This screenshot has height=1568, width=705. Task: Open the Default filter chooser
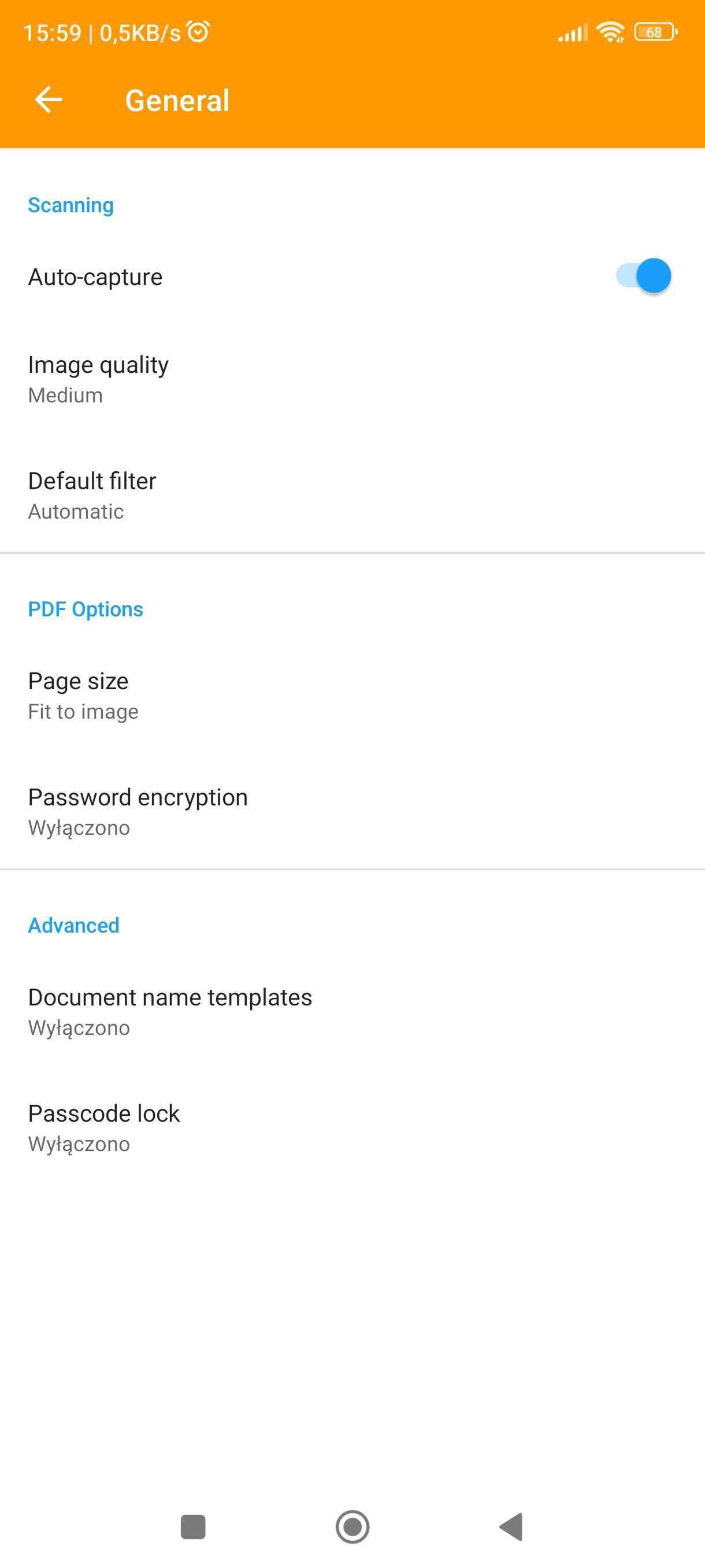pos(353,495)
